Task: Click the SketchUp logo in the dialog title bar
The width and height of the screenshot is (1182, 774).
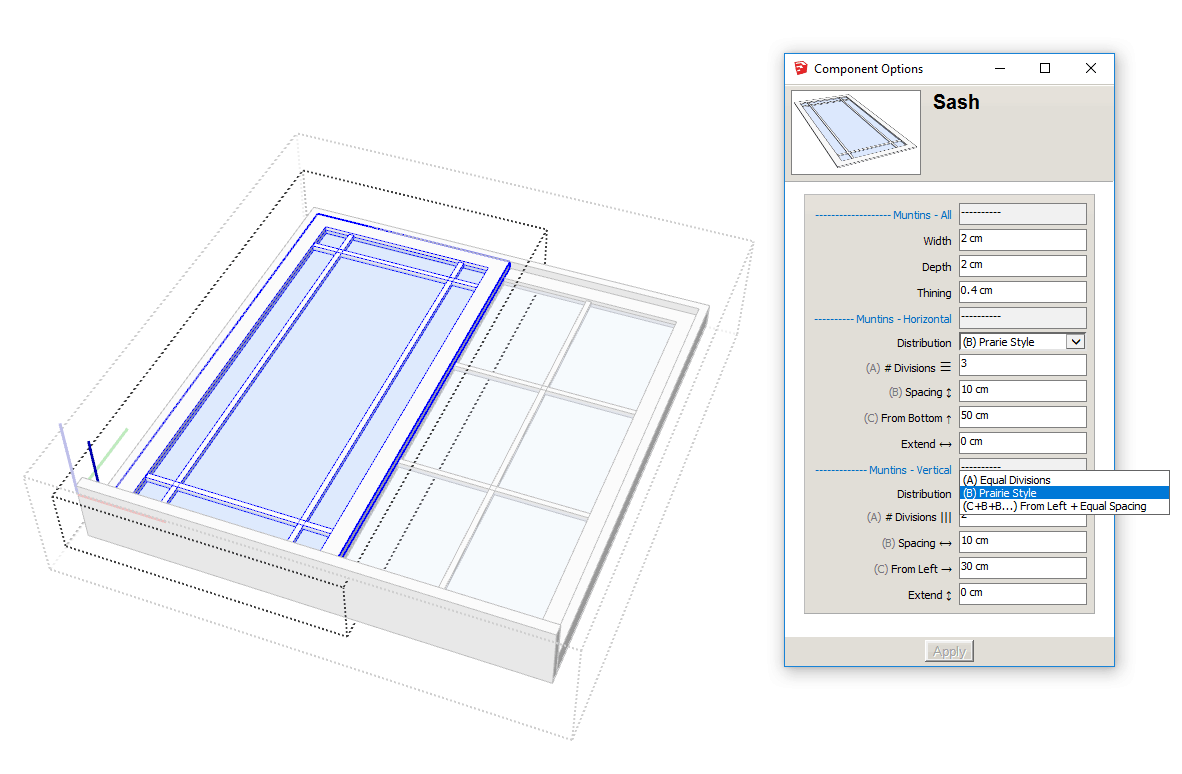Action: (x=800, y=69)
